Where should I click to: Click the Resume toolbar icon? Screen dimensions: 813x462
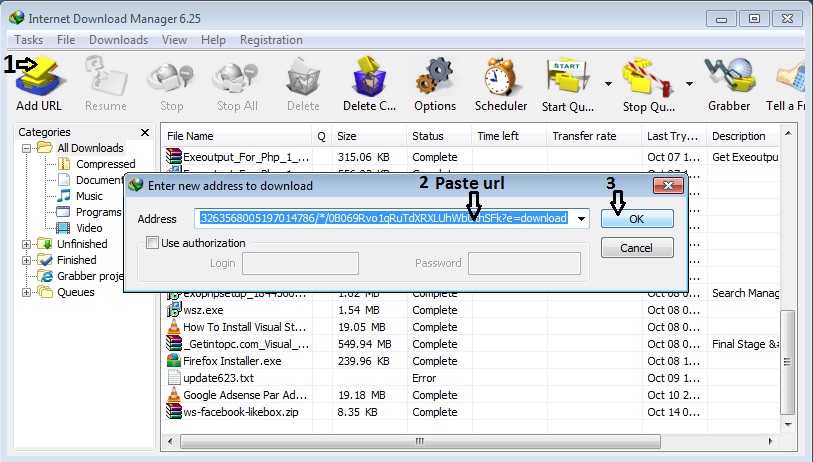(x=106, y=76)
